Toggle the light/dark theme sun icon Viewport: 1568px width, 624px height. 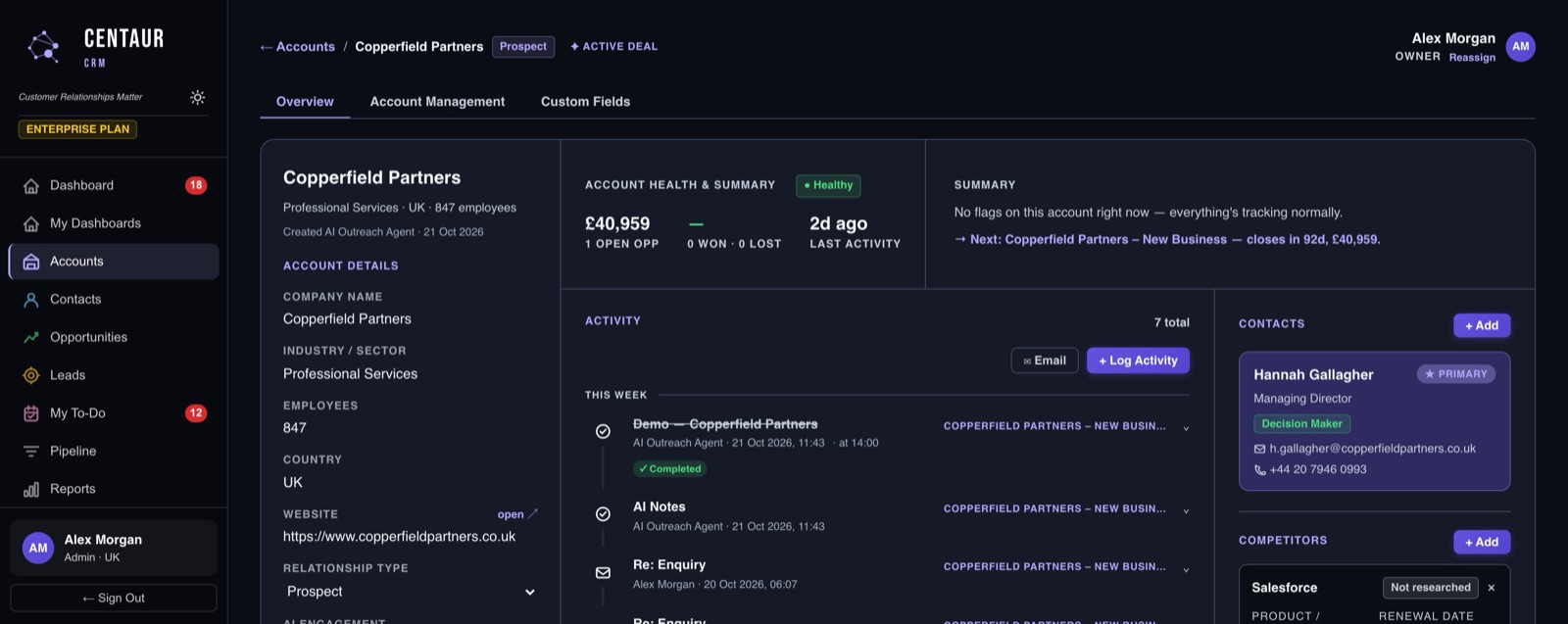click(x=198, y=97)
